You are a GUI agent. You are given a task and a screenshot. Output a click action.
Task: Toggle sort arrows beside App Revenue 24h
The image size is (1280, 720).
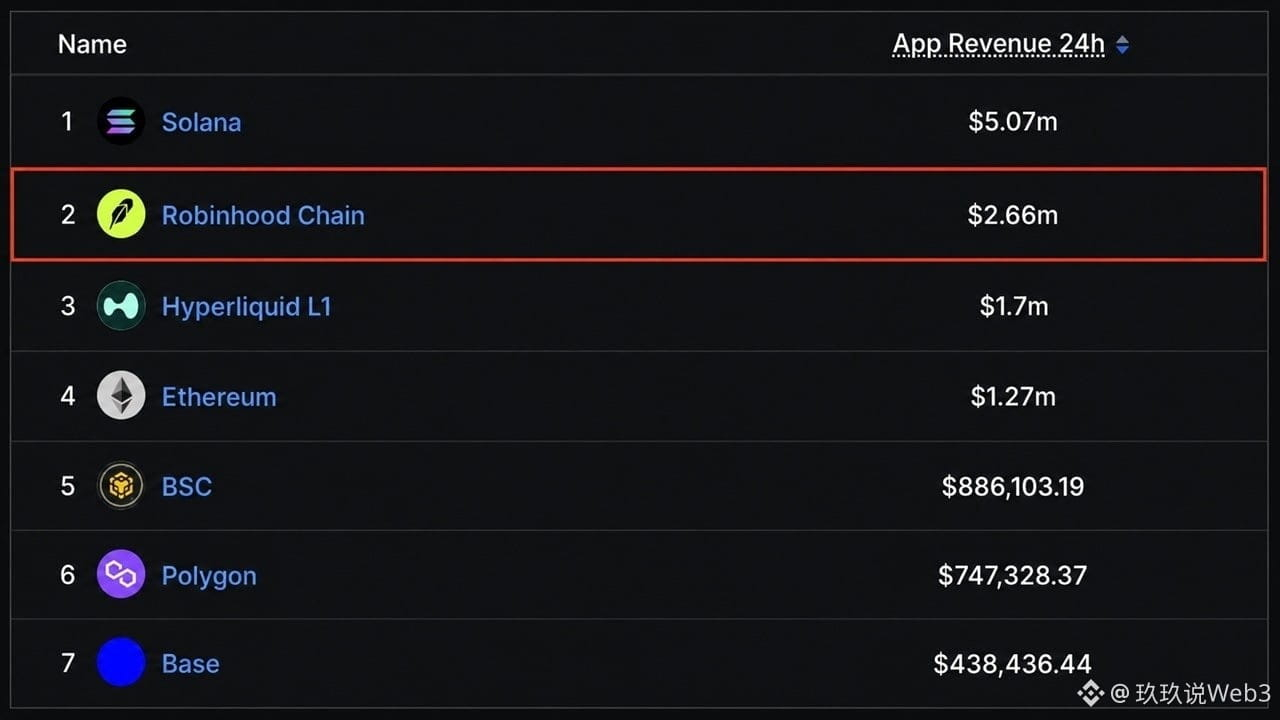click(x=1122, y=45)
